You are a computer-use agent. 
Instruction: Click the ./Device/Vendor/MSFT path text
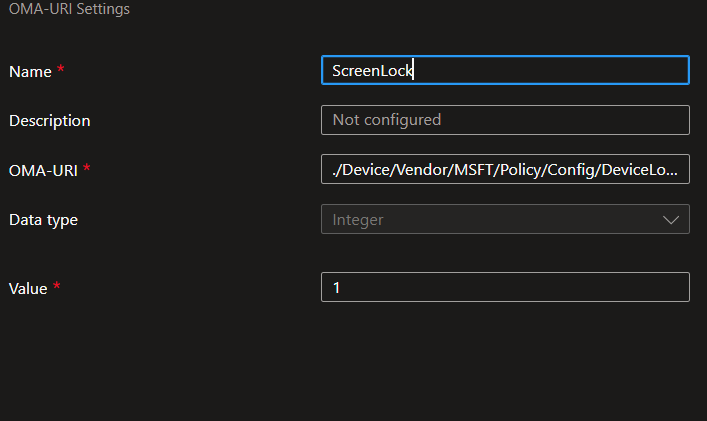click(505, 169)
